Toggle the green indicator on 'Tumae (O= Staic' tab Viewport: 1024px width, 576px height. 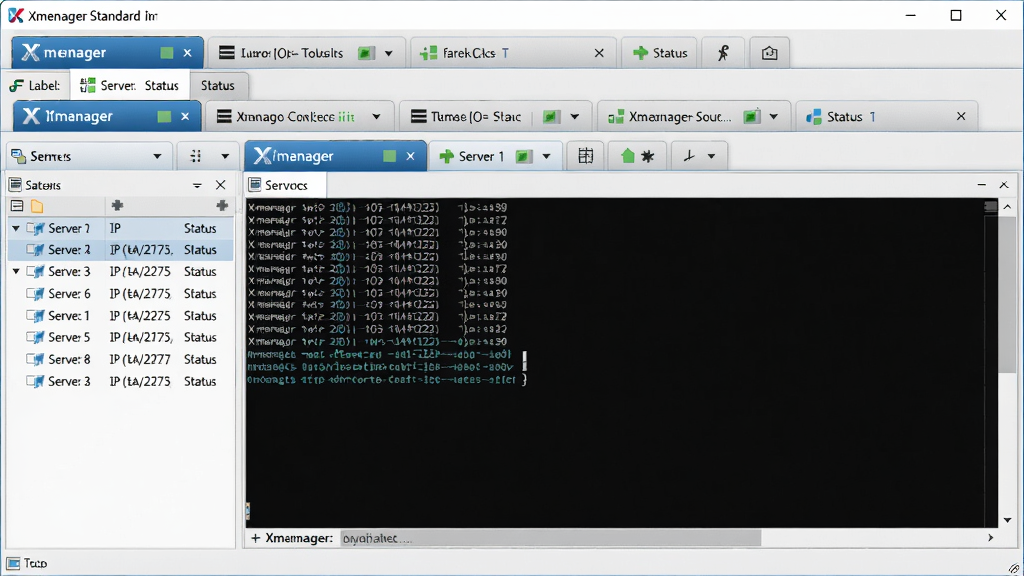click(x=551, y=116)
